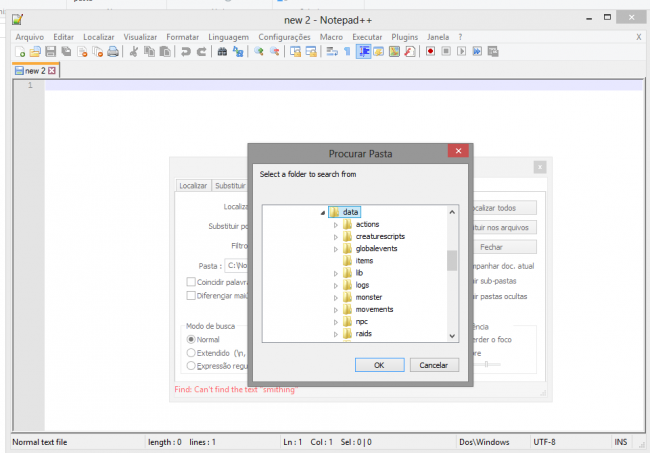This screenshot has width=650, height=453.
Task: Select the Normal search mode radio
Action: (x=191, y=339)
